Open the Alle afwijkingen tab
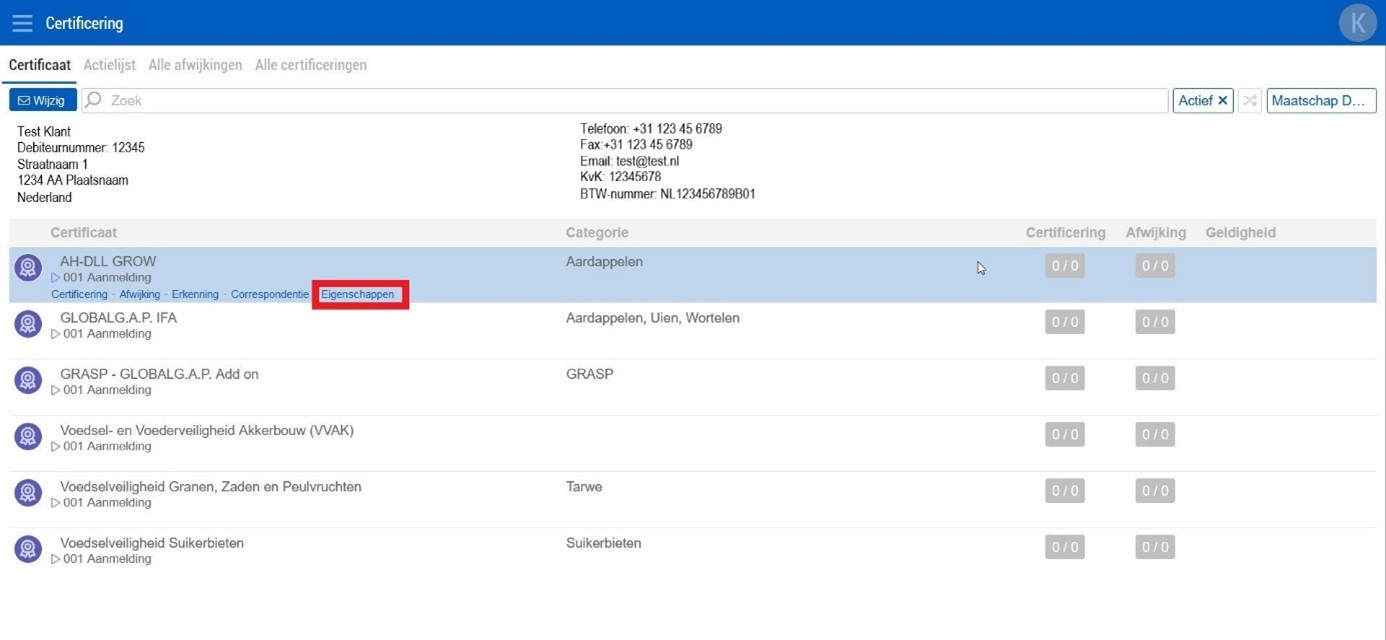The width and height of the screenshot is (1386, 640). (x=195, y=65)
